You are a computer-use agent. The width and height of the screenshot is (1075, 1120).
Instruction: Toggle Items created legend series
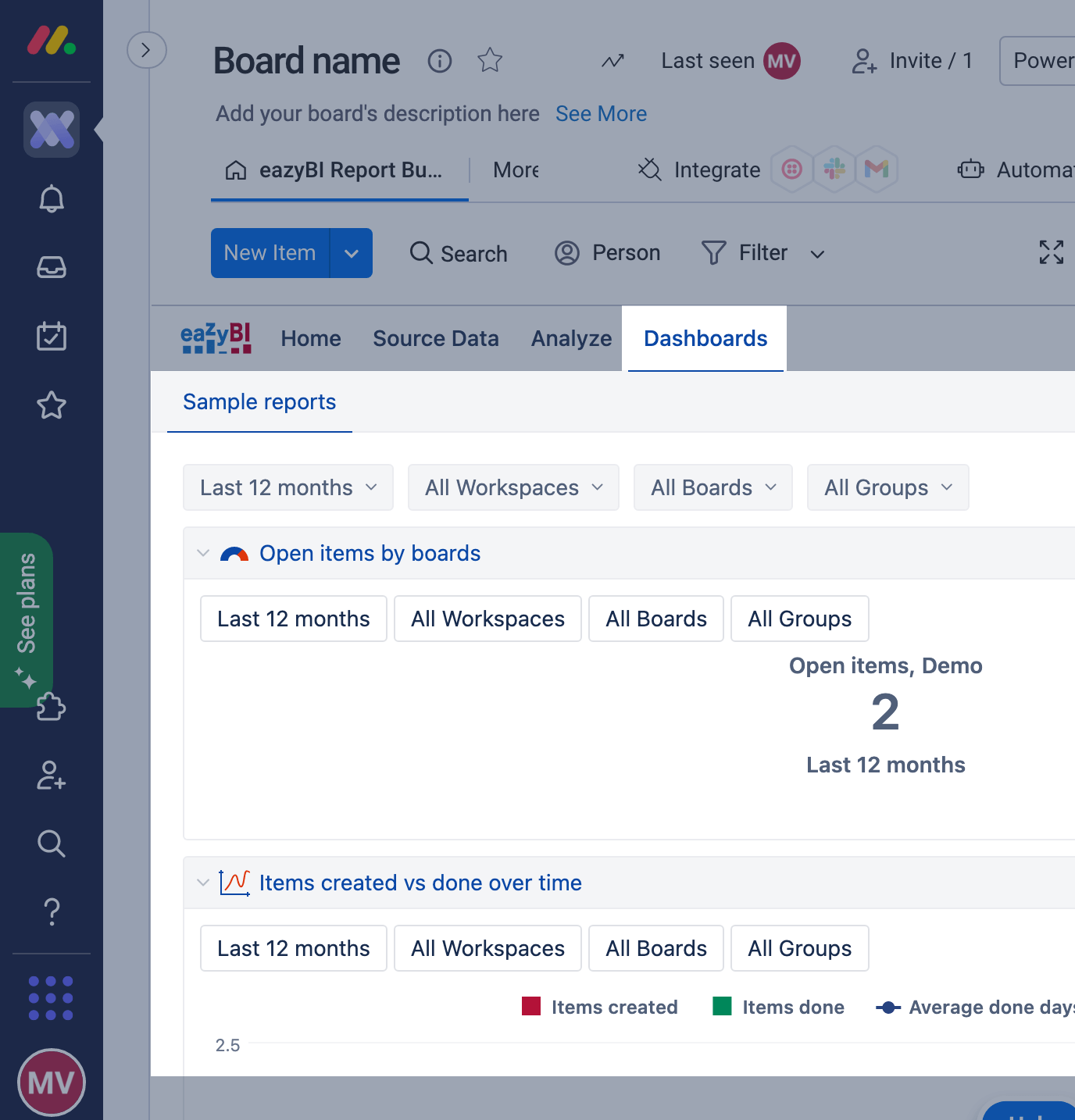pyautogui.click(x=600, y=1007)
